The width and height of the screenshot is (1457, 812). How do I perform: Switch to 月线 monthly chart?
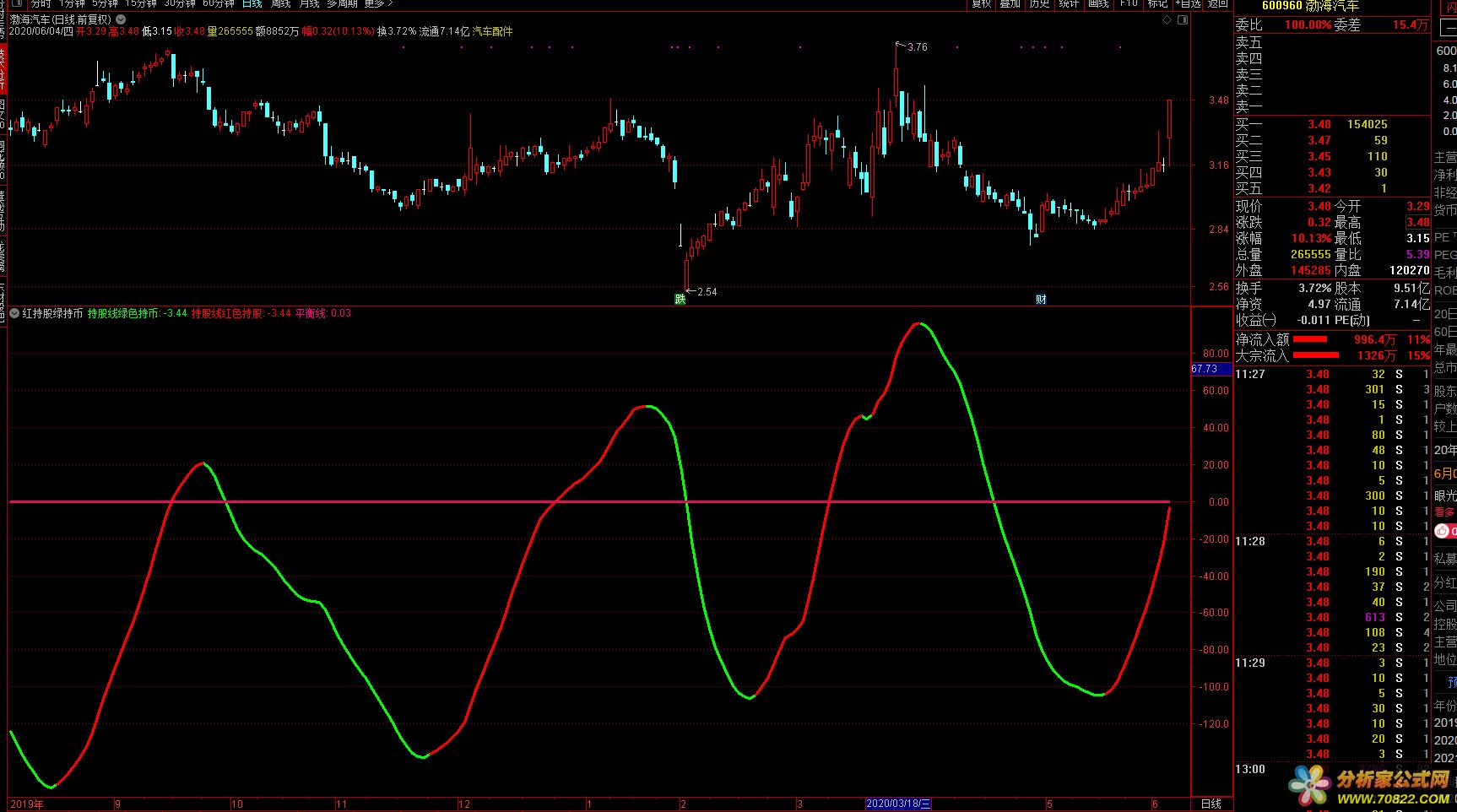point(310,3)
